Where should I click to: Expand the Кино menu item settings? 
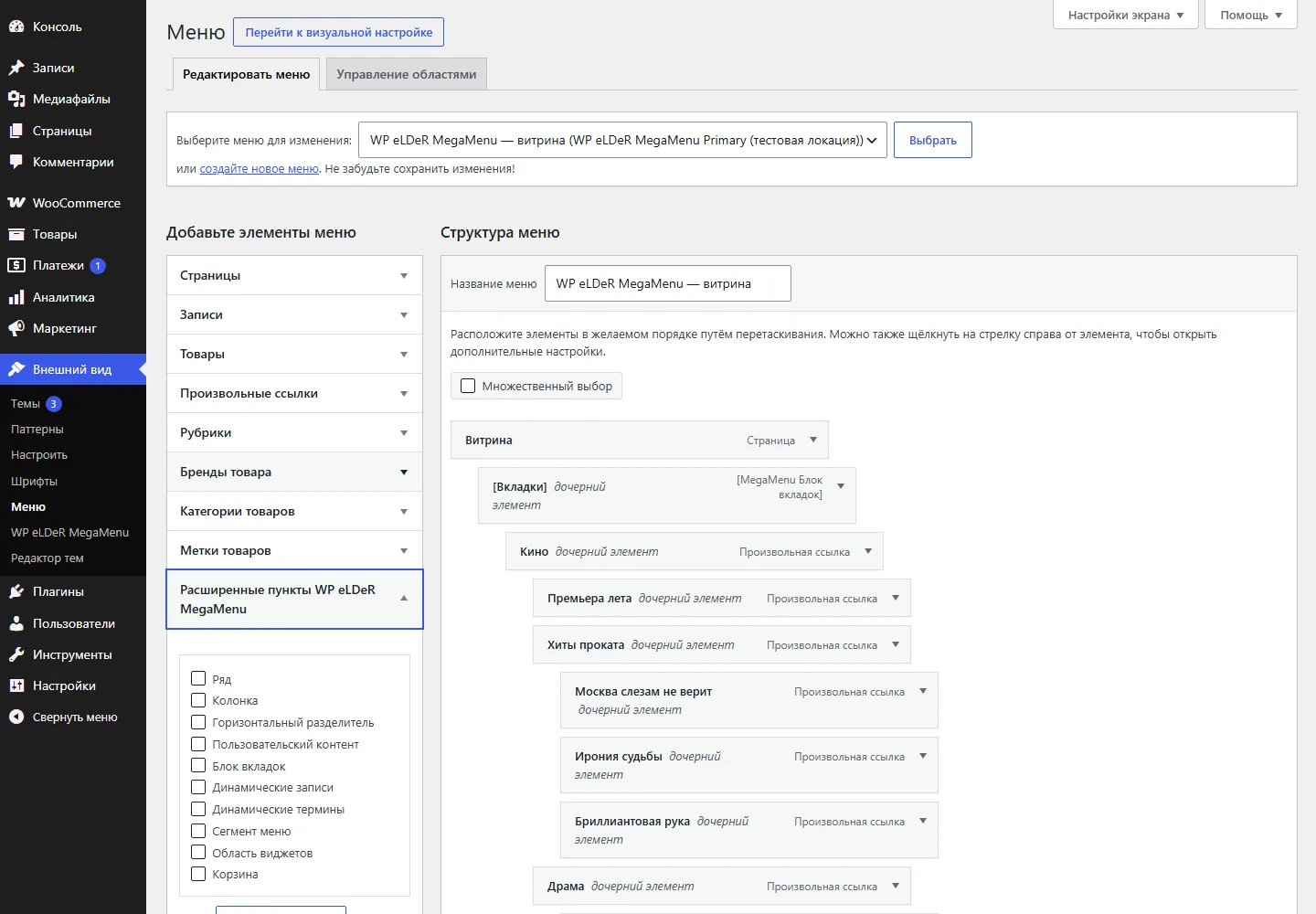[868, 551]
